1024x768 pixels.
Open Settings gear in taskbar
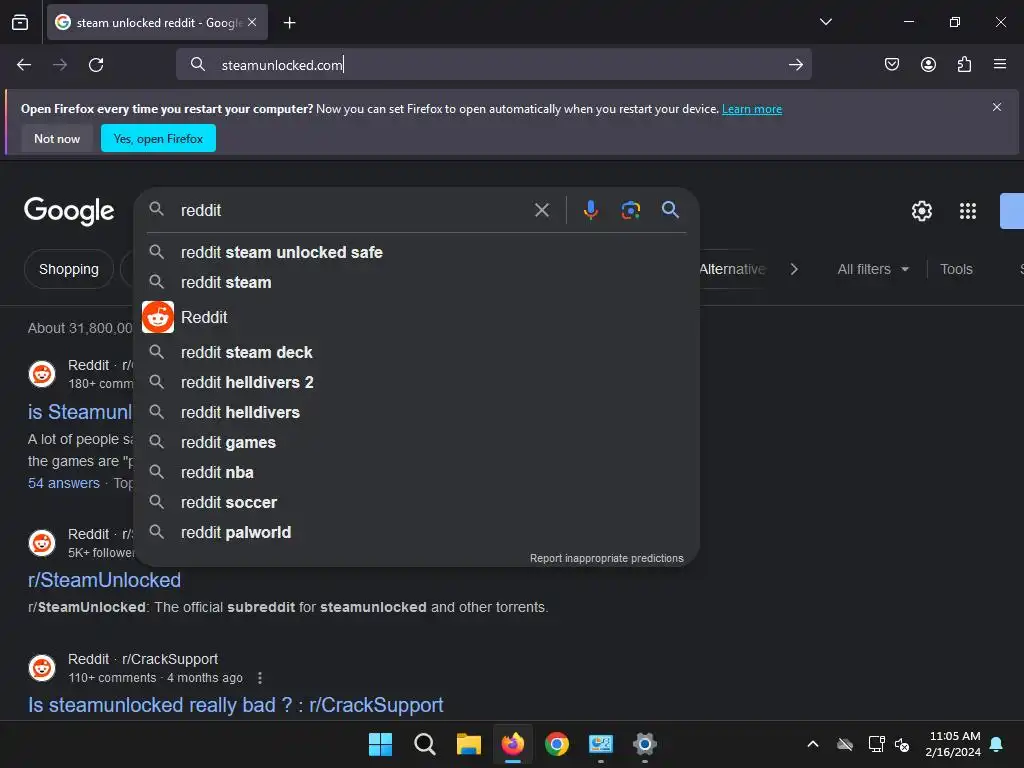[x=645, y=744]
